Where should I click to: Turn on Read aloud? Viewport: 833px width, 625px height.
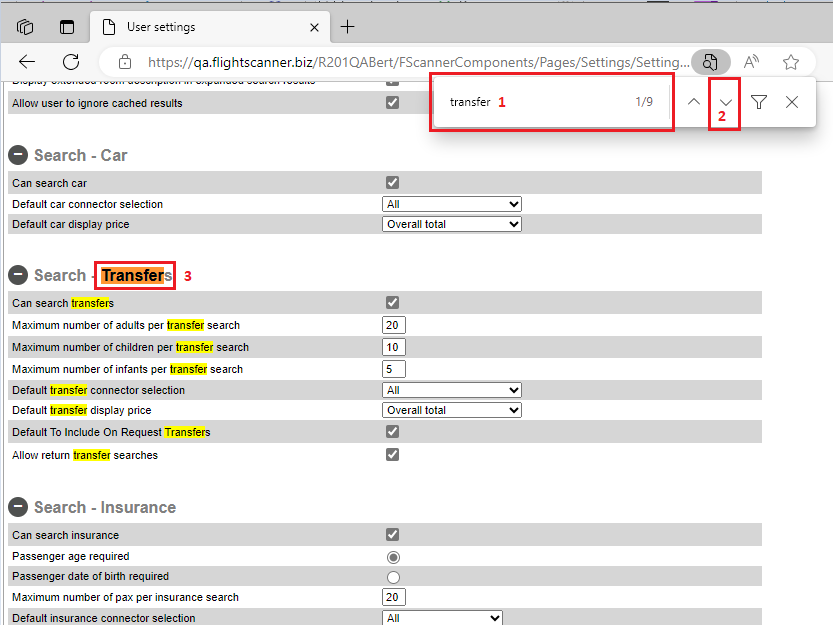(751, 62)
